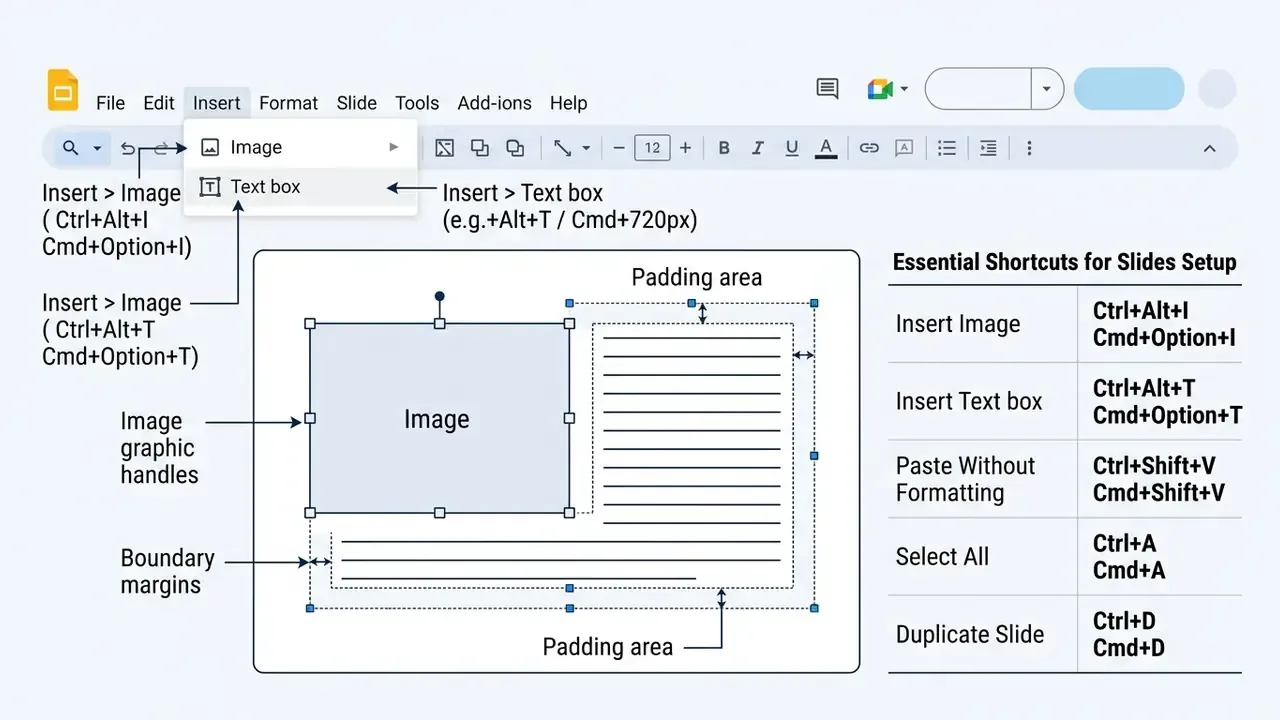Open the three-dot More options icon
The image size is (1280, 720).
(x=1029, y=148)
